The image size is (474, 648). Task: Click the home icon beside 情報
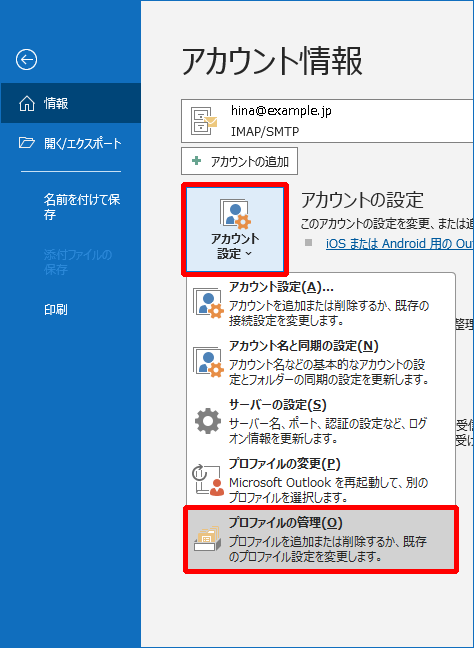[x=27, y=103]
